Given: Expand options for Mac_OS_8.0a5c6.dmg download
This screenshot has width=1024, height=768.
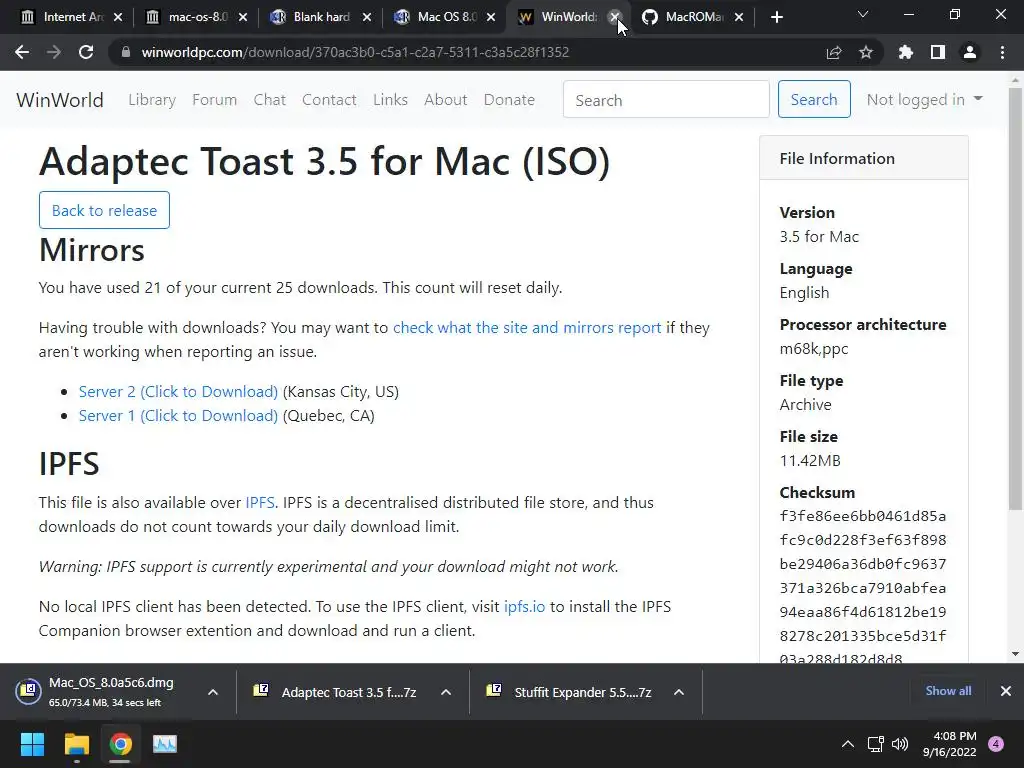Looking at the screenshot, I should pos(213,692).
